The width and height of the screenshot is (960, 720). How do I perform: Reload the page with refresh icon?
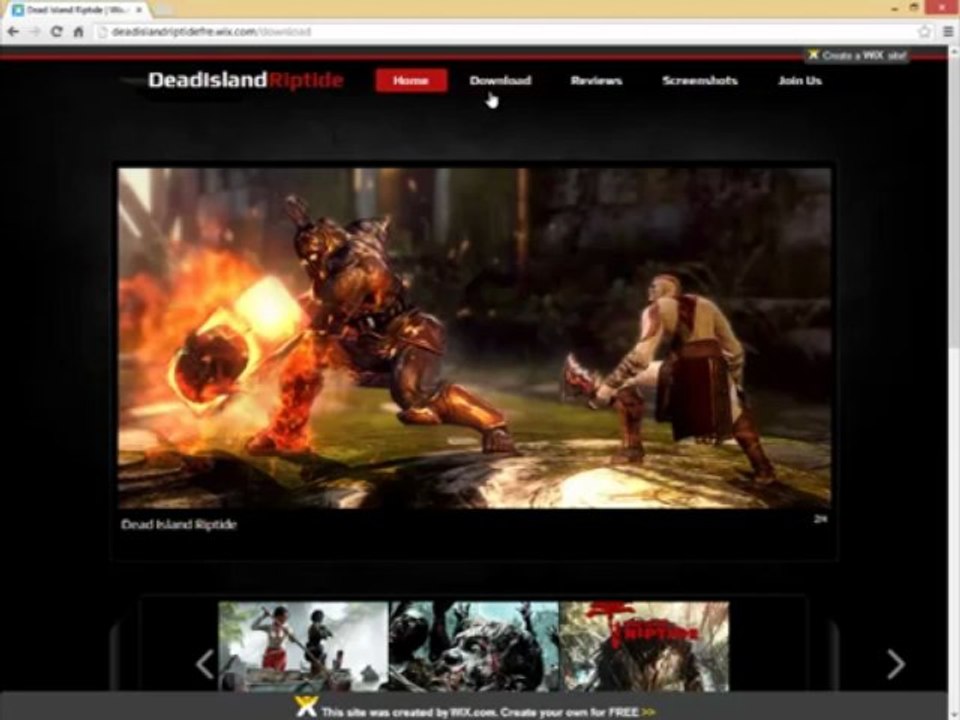click(x=56, y=31)
